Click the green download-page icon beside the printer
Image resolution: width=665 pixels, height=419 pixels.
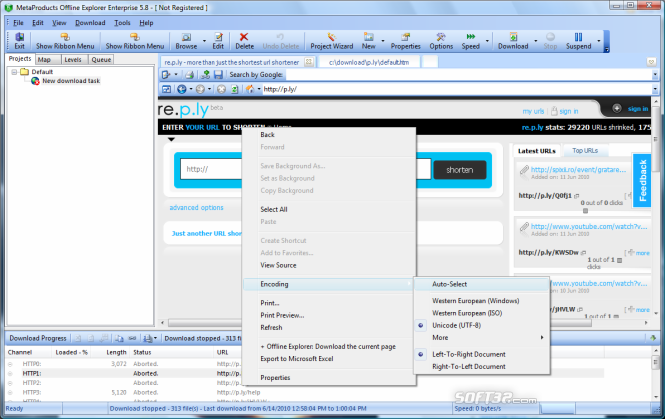205,75
